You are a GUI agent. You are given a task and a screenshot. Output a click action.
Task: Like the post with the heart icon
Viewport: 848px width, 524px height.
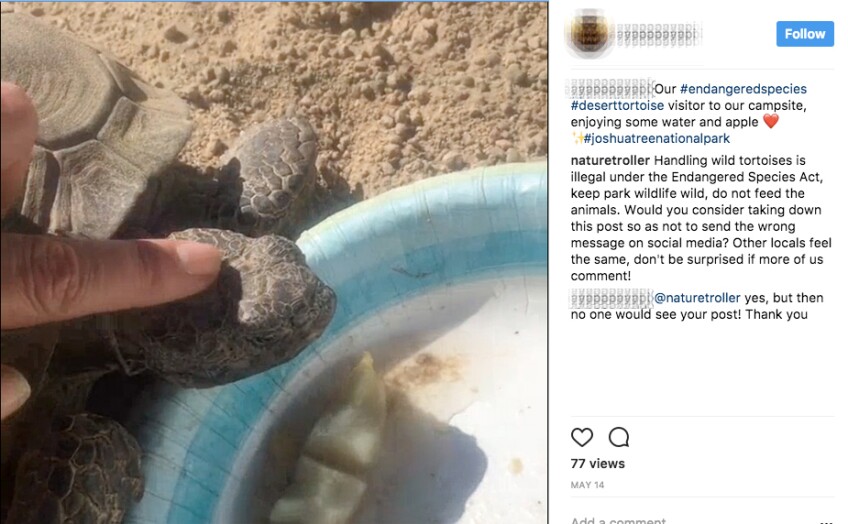tap(582, 437)
